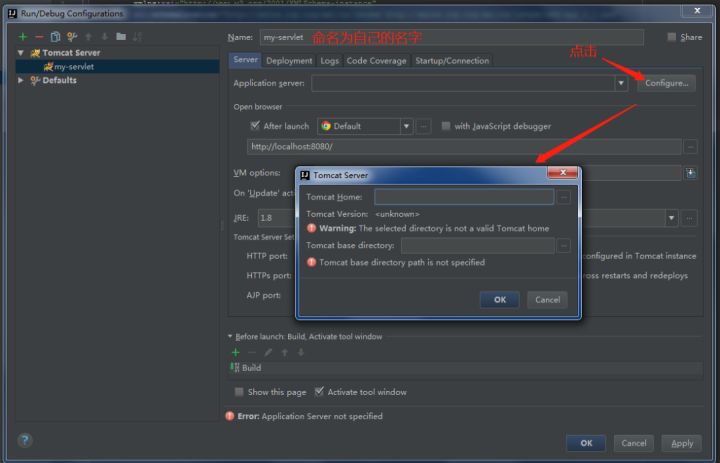The width and height of the screenshot is (720, 463).
Task: Close the Tomcat Server dialog
Action: coord(562,173)
